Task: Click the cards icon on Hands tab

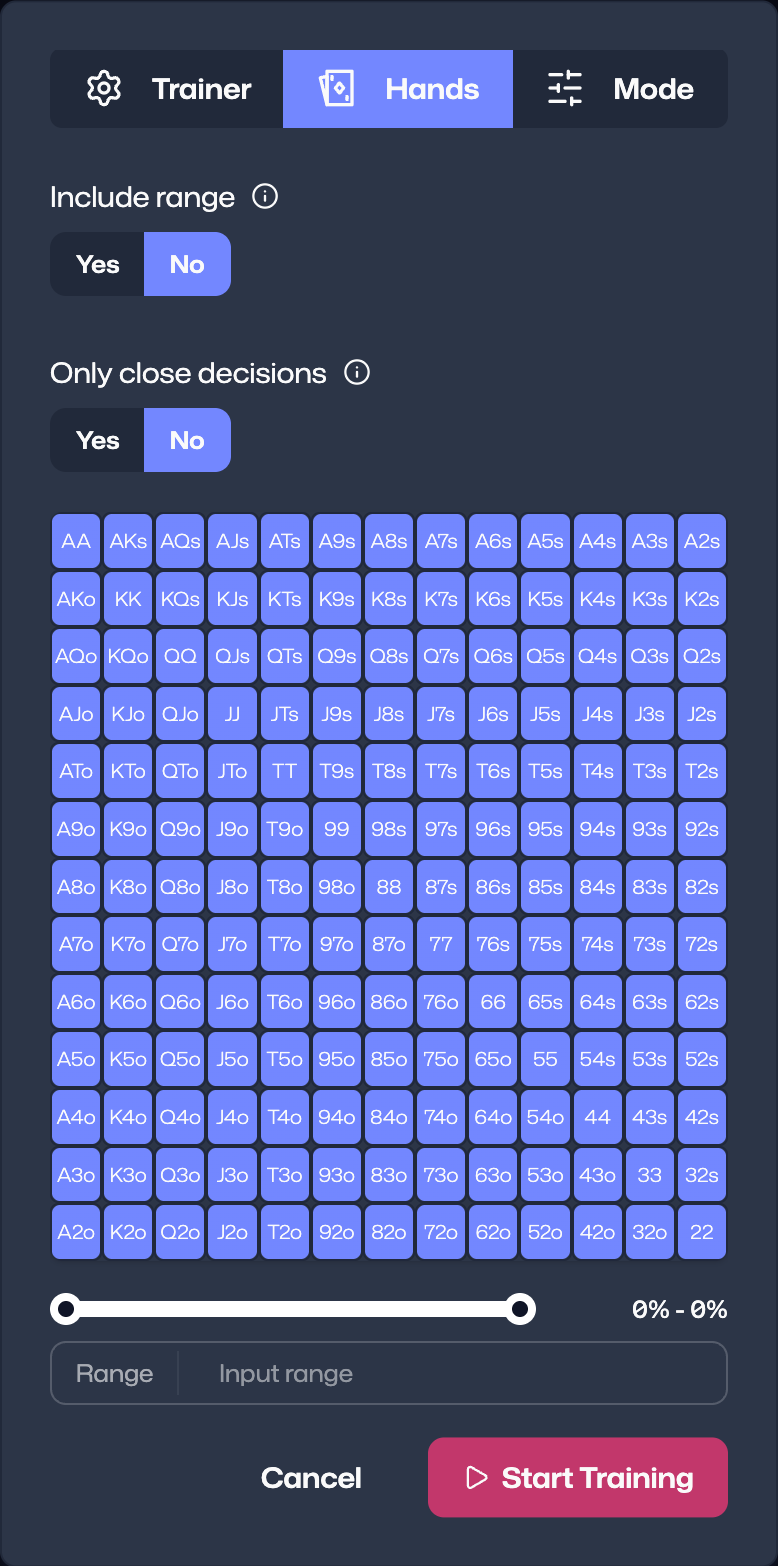Action: click(x=336, y=89)
